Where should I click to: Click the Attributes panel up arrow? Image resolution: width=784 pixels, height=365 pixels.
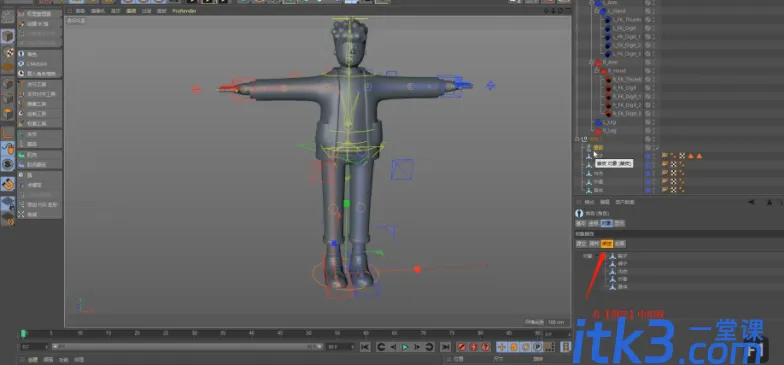click(x=769, y=202)
